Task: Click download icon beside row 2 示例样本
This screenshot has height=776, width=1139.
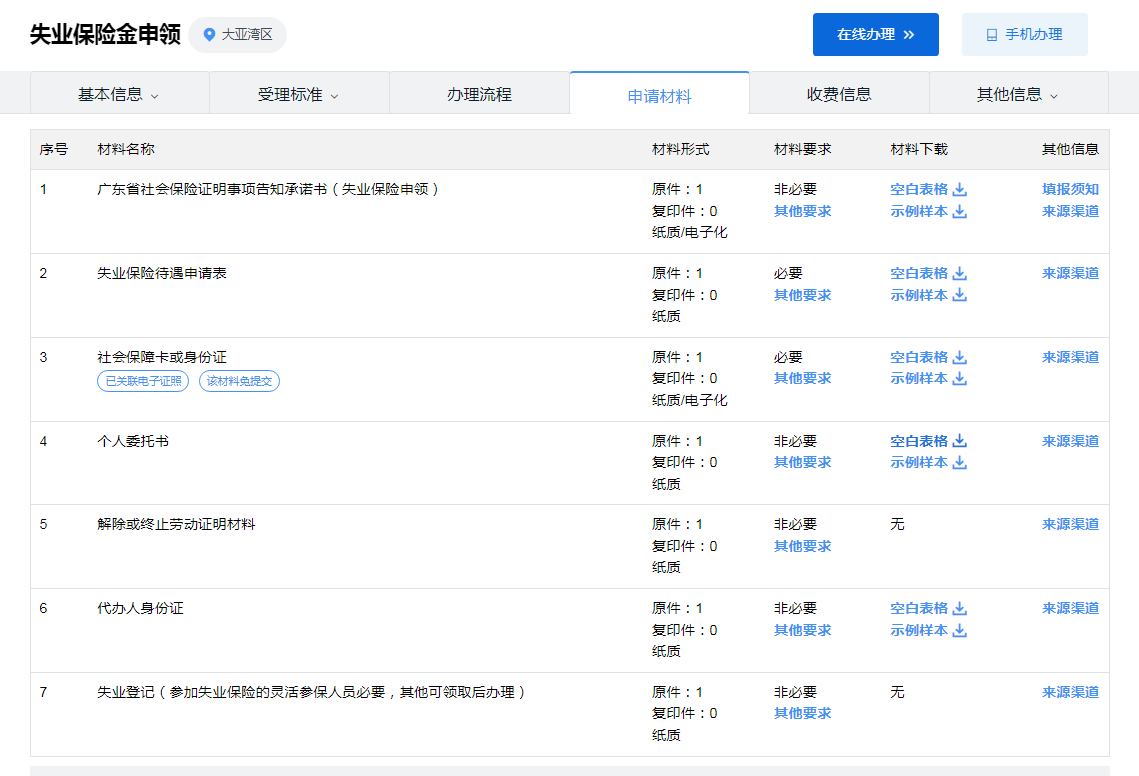Action: click(x=960, y=295)
